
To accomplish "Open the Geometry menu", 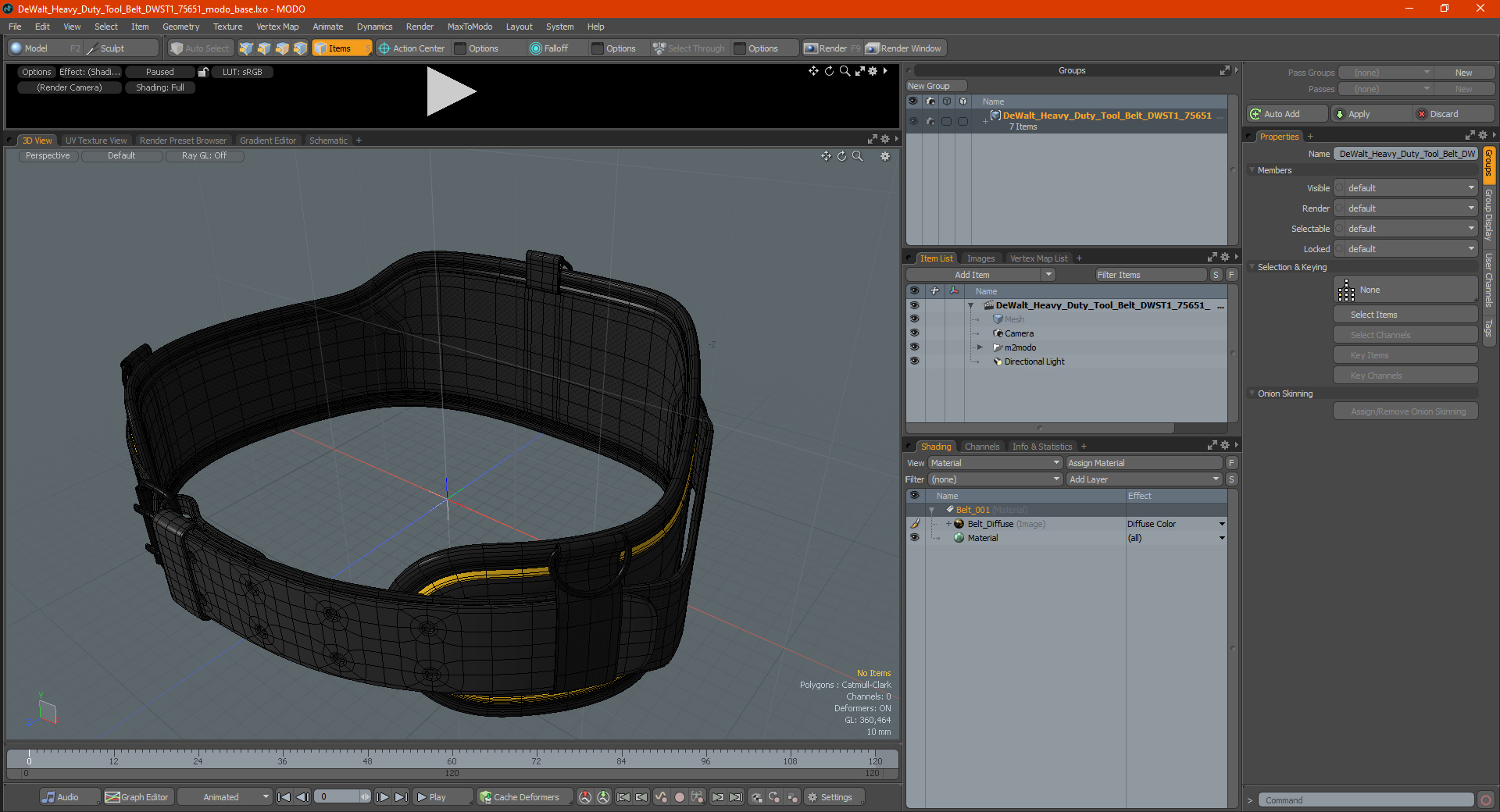I will pyautogui.click(x=180, y=27).
